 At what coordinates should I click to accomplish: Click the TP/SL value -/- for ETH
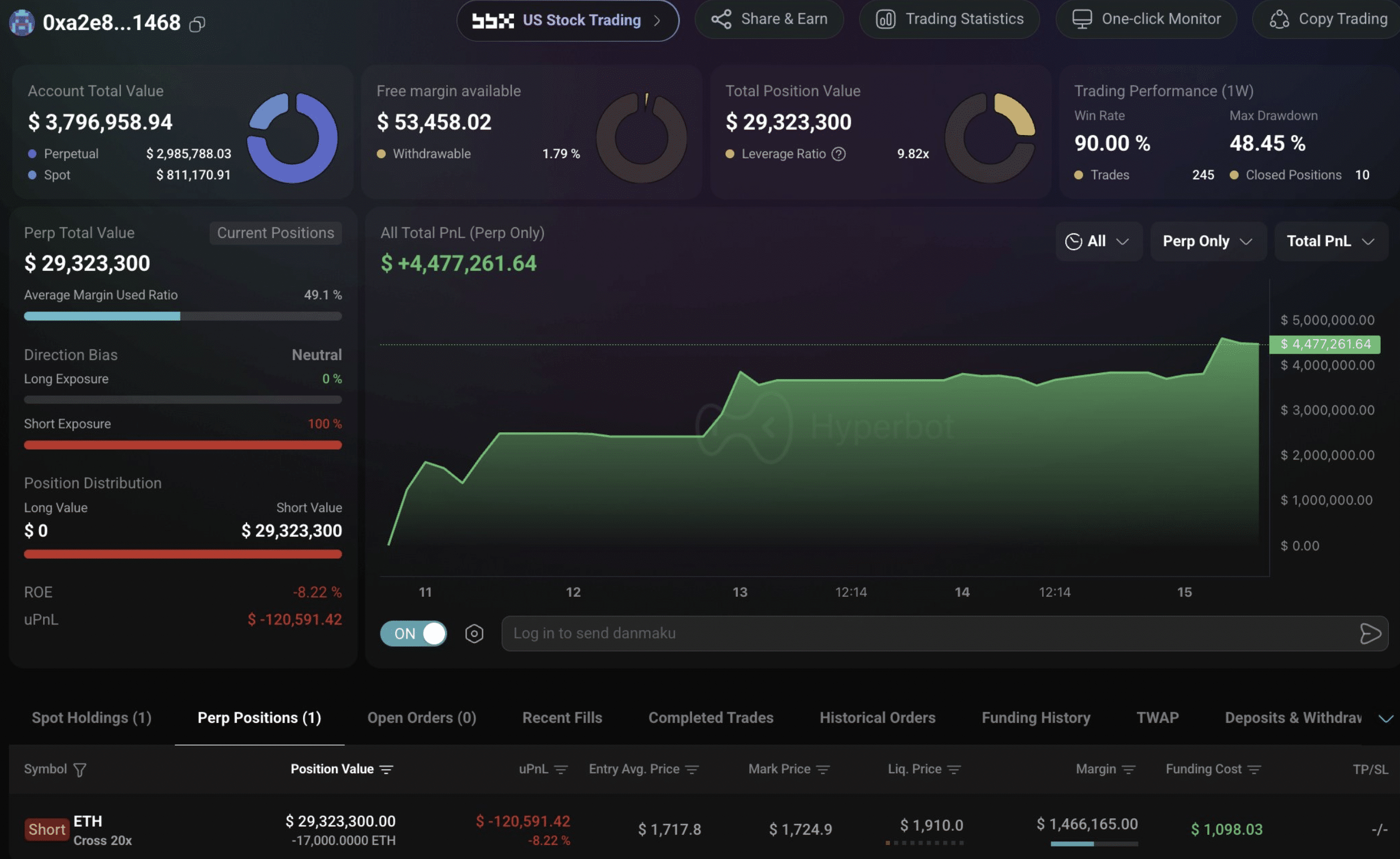[1379, 830]
